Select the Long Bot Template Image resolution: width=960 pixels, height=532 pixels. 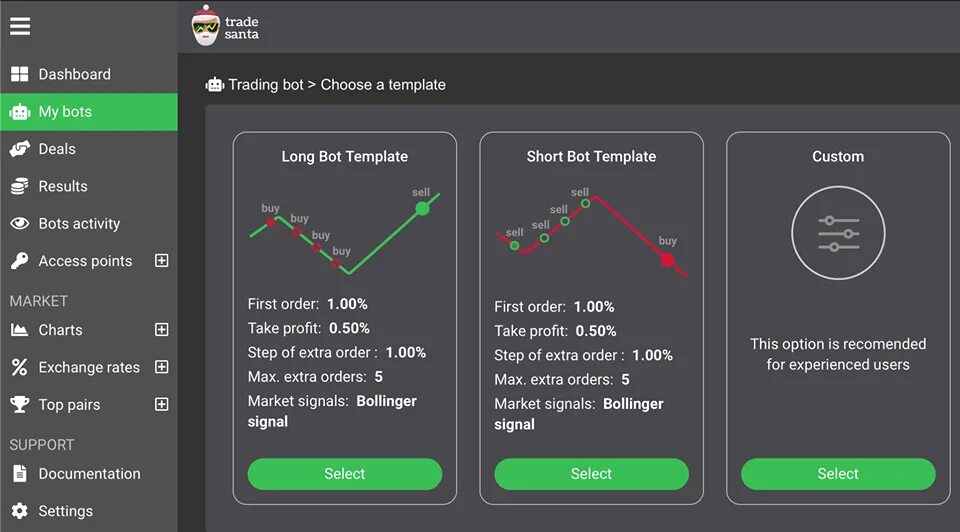[345, 474]
